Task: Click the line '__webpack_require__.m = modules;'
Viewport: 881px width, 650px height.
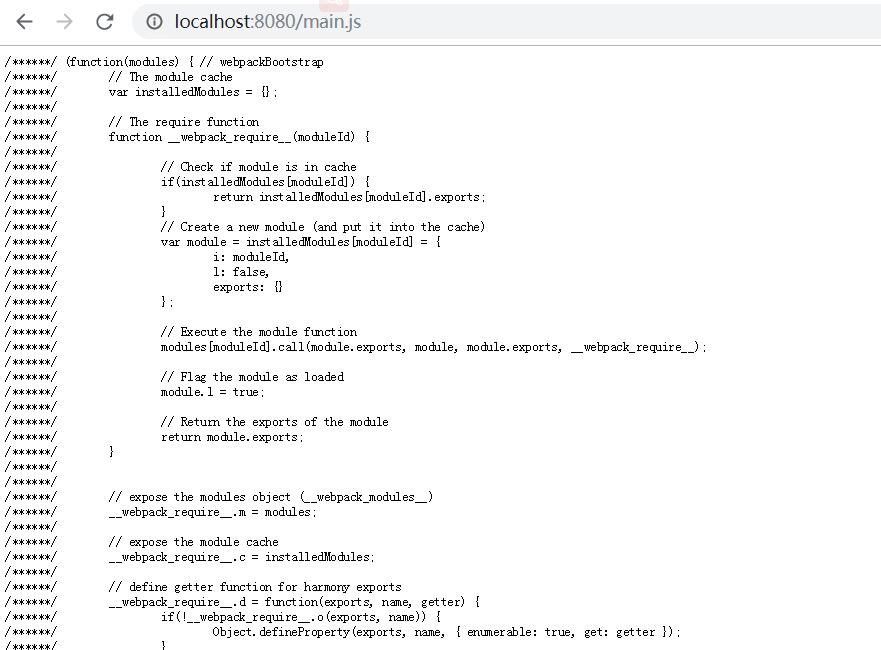Action: coord(212,512)
